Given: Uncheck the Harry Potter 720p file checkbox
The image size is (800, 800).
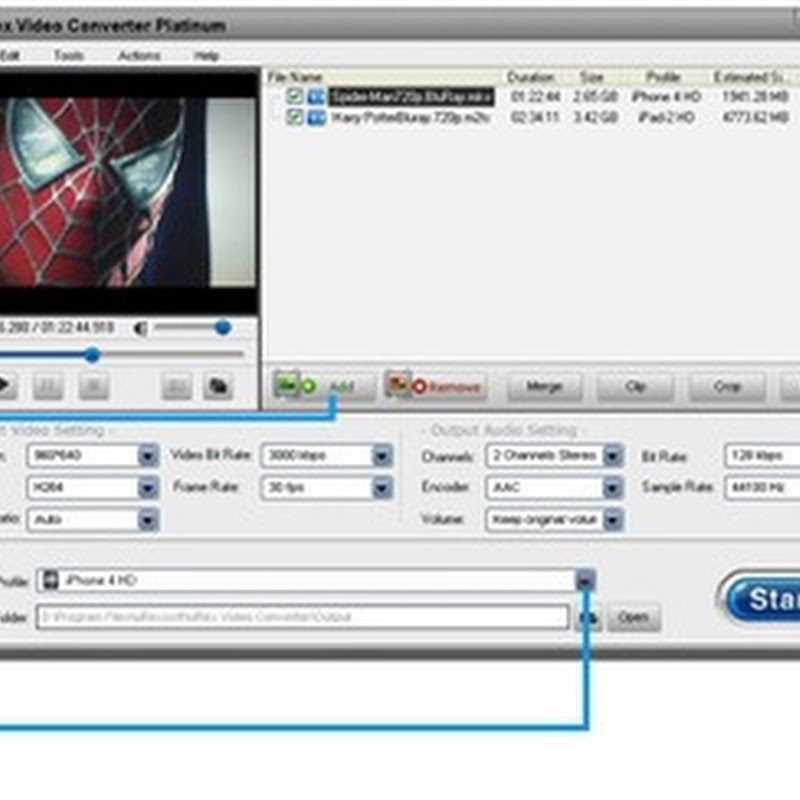Looking at the screenshot, I should pos(294,117).
